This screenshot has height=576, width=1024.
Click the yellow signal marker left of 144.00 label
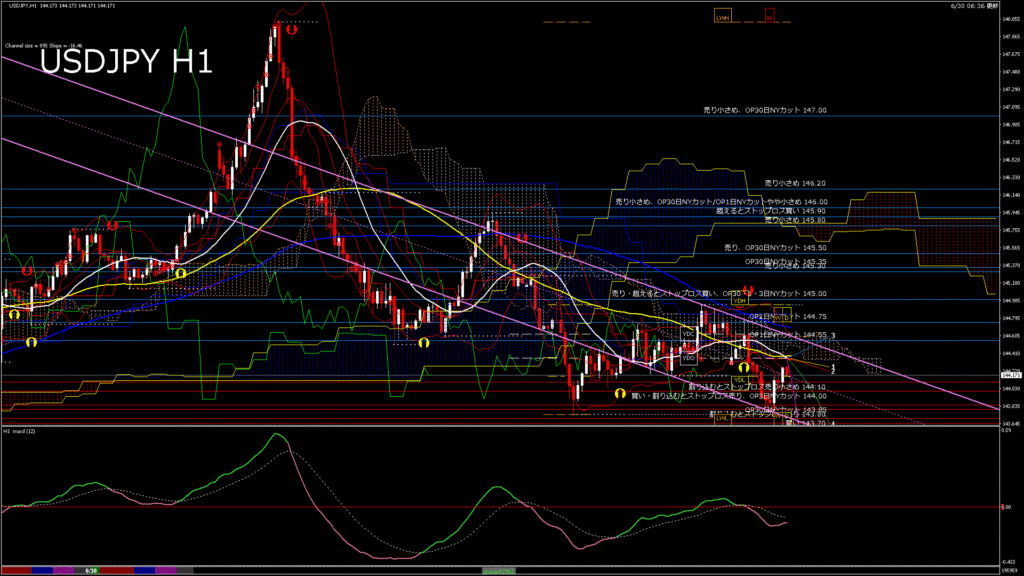(x=620, y=394)
